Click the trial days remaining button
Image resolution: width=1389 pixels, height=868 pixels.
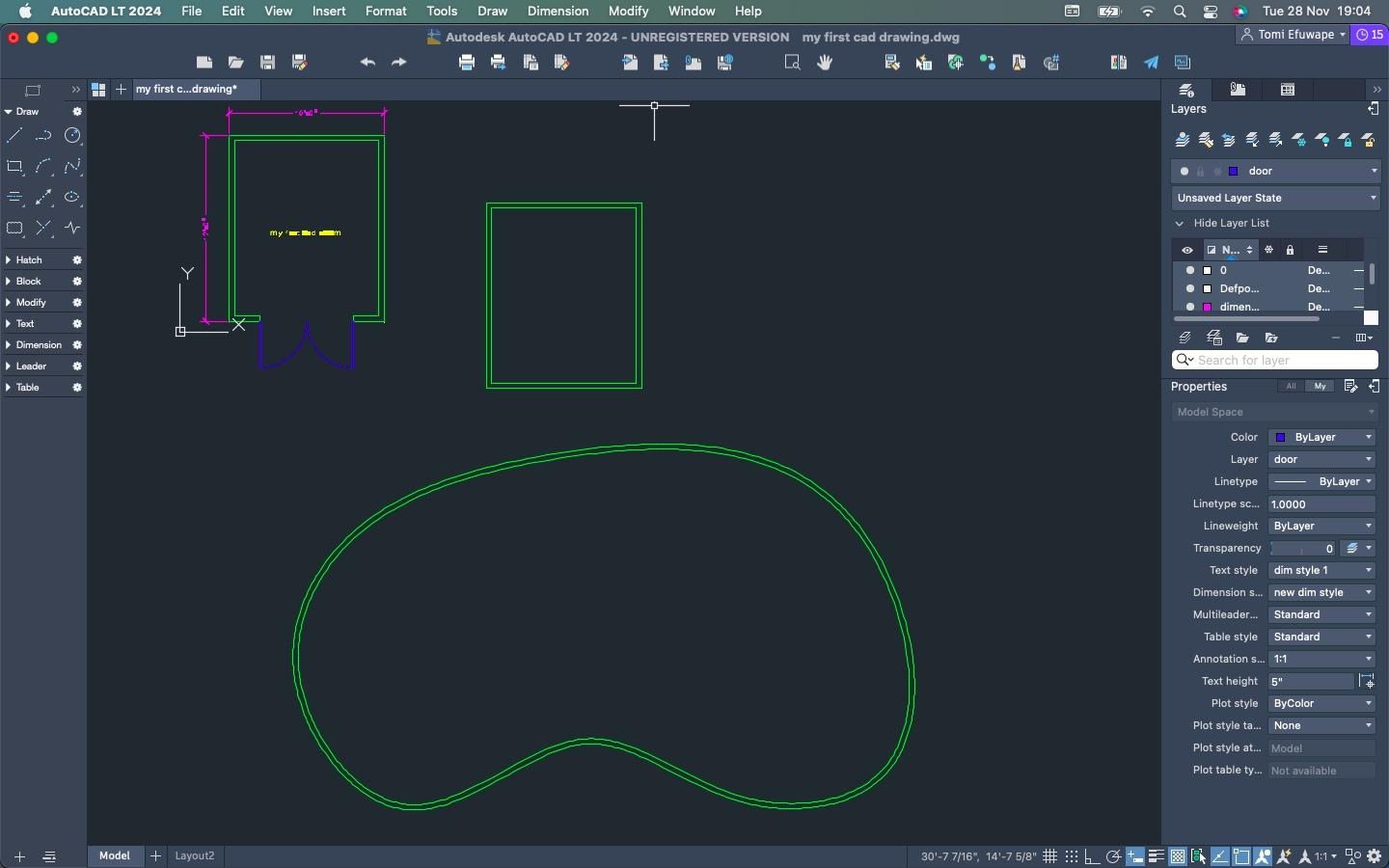pos(1371,35)
